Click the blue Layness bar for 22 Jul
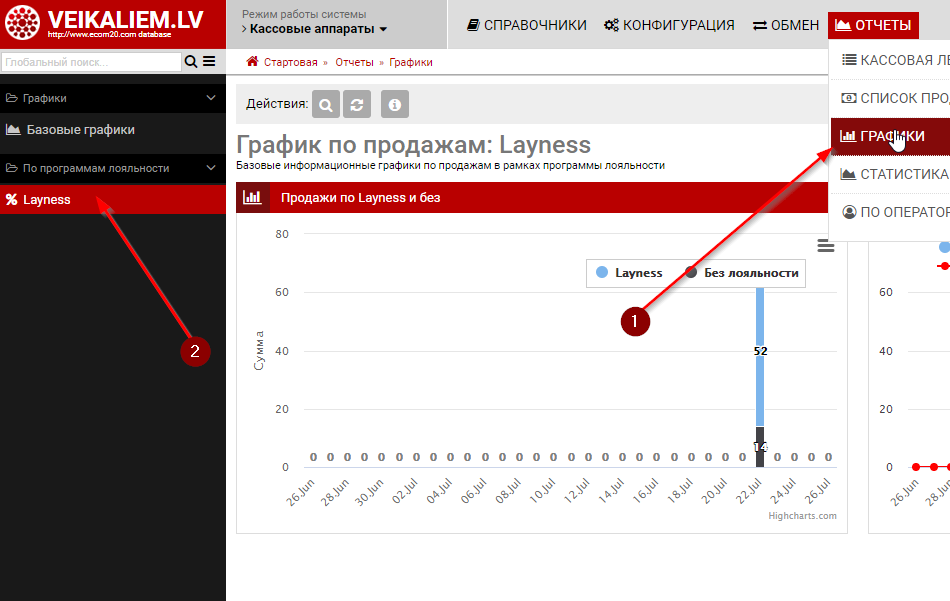The width and height of the screenshot is (950, 601). point(760,350)
